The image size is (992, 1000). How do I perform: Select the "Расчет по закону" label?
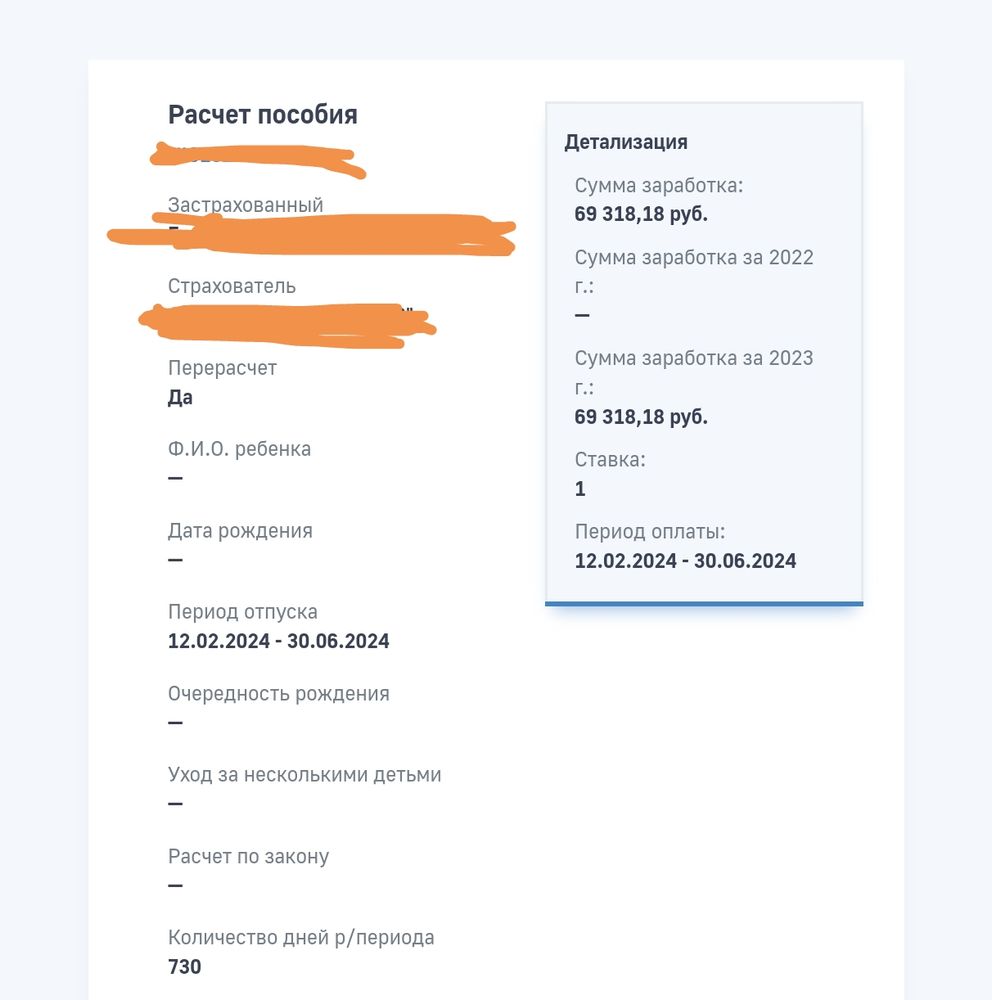[x=248, y=857]
